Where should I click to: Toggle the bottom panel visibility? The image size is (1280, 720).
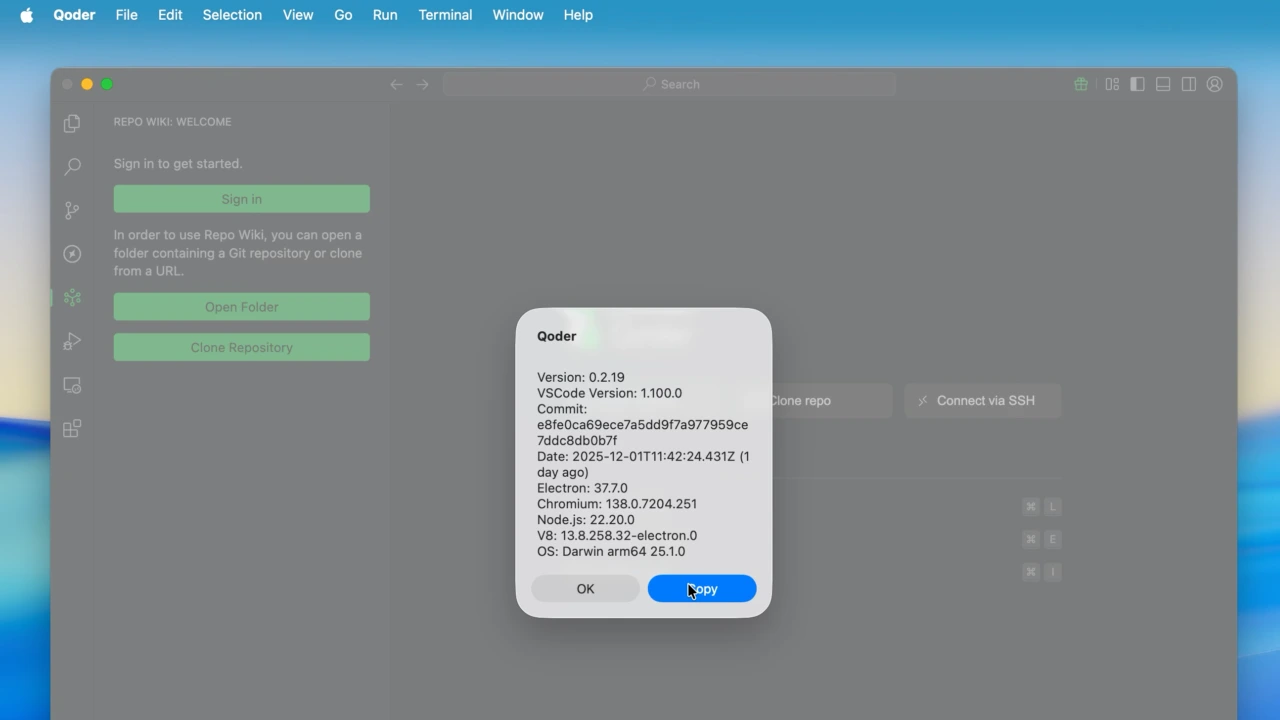[x=1163, y=85]
